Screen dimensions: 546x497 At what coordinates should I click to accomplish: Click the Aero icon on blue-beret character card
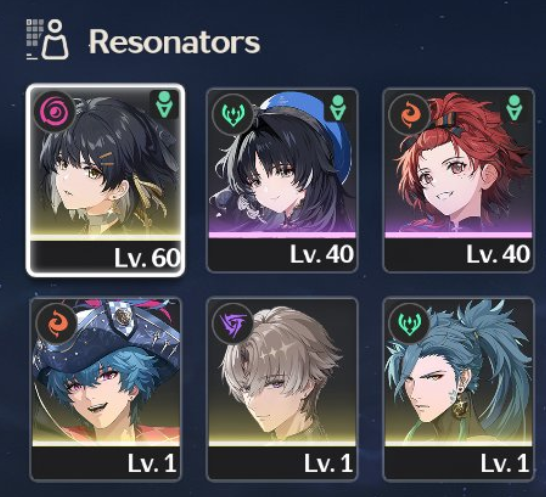coord(233,114)
